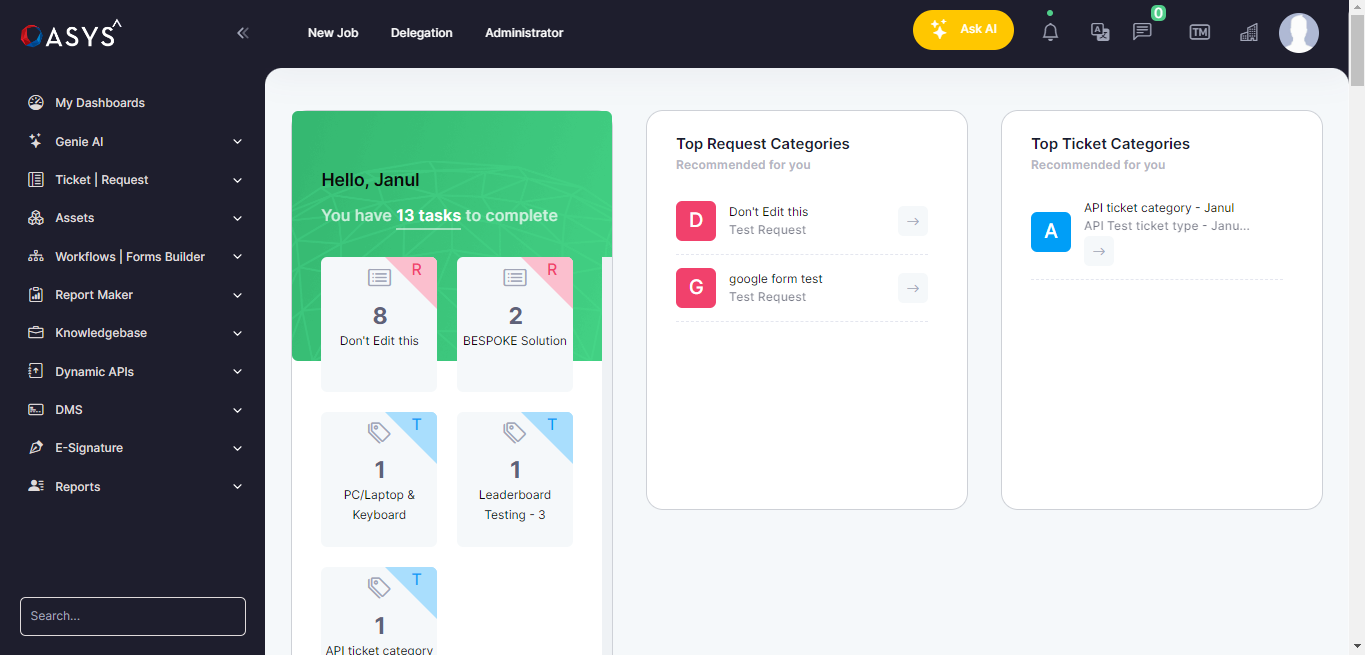Click the red D category badge
Viewport: 1365px width, 655px height.
[x=696, y=221]
